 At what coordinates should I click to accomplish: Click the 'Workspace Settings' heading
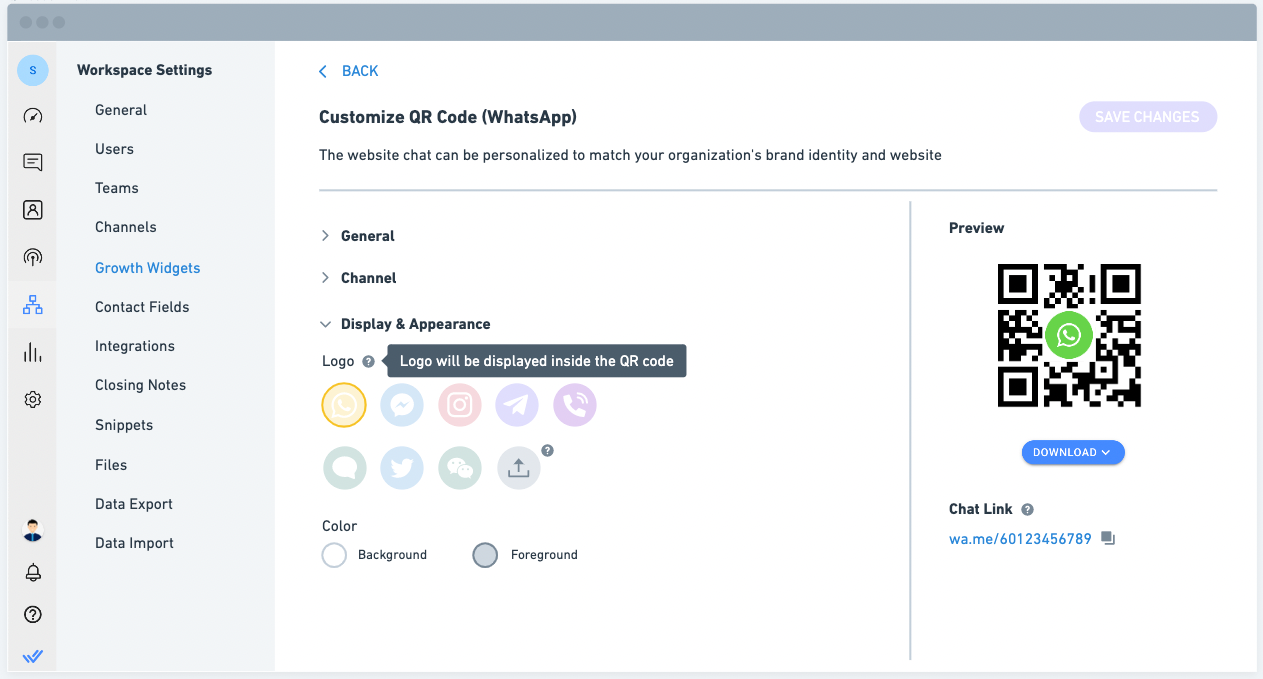(145, 70)
